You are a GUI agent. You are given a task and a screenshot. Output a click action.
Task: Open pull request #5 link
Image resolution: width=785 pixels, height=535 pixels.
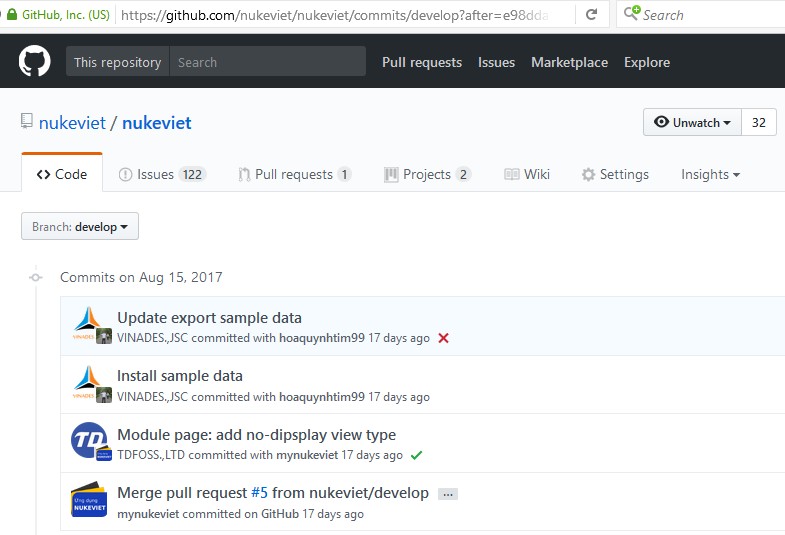(259, 493)
